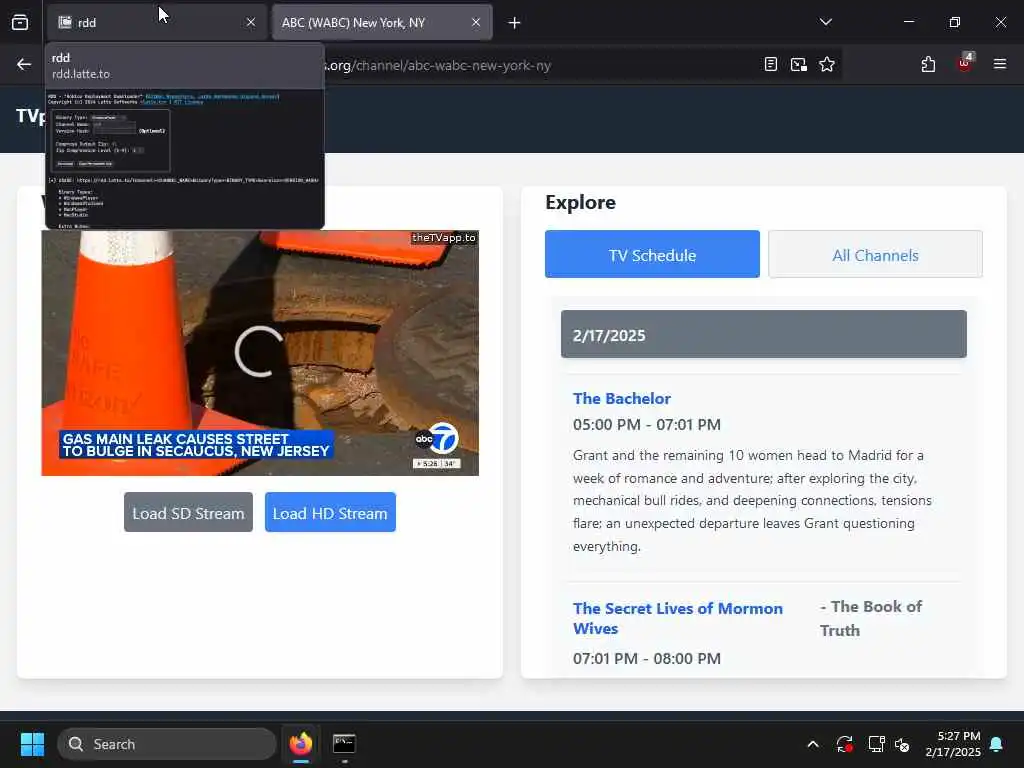Viewport: 1024px width, 768px height.
Task: Go back to previous page
Action: pos(24,64)
